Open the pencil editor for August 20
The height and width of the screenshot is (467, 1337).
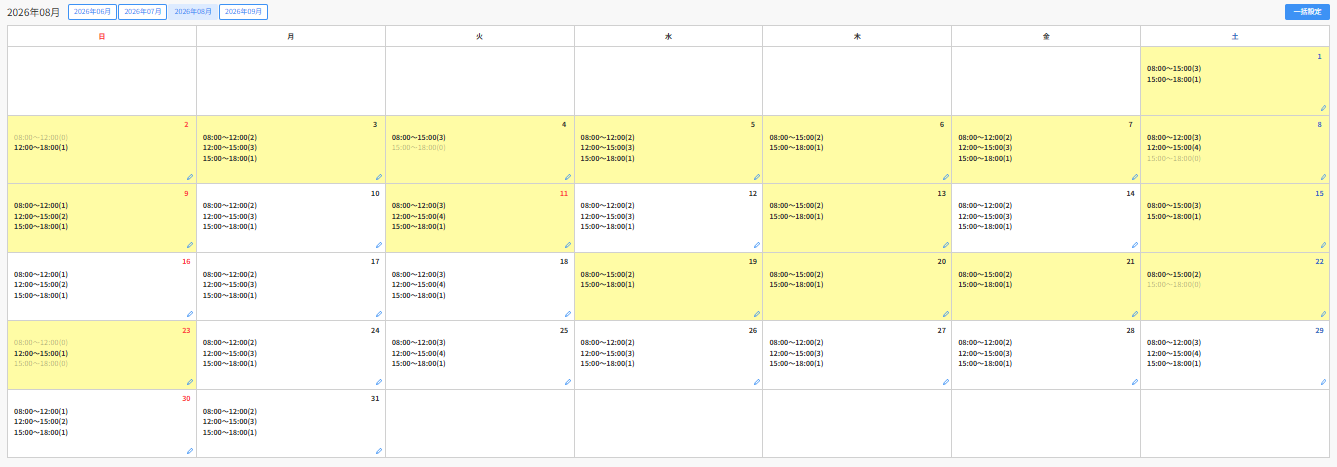pos(945,313)
